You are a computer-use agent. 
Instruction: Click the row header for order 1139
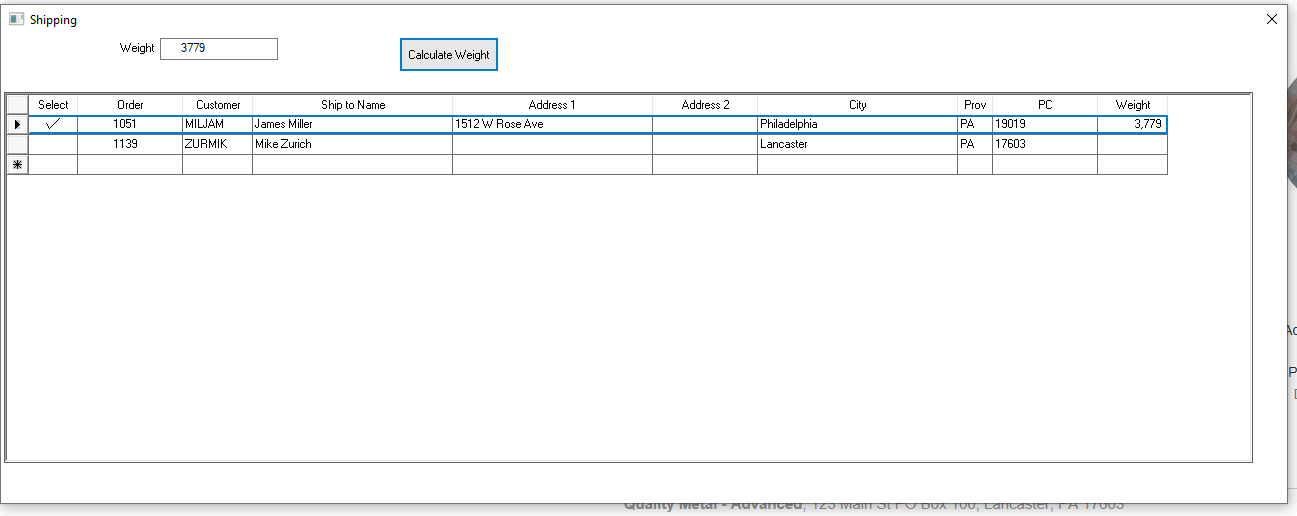pyautogui.click(x=17, y=144)
